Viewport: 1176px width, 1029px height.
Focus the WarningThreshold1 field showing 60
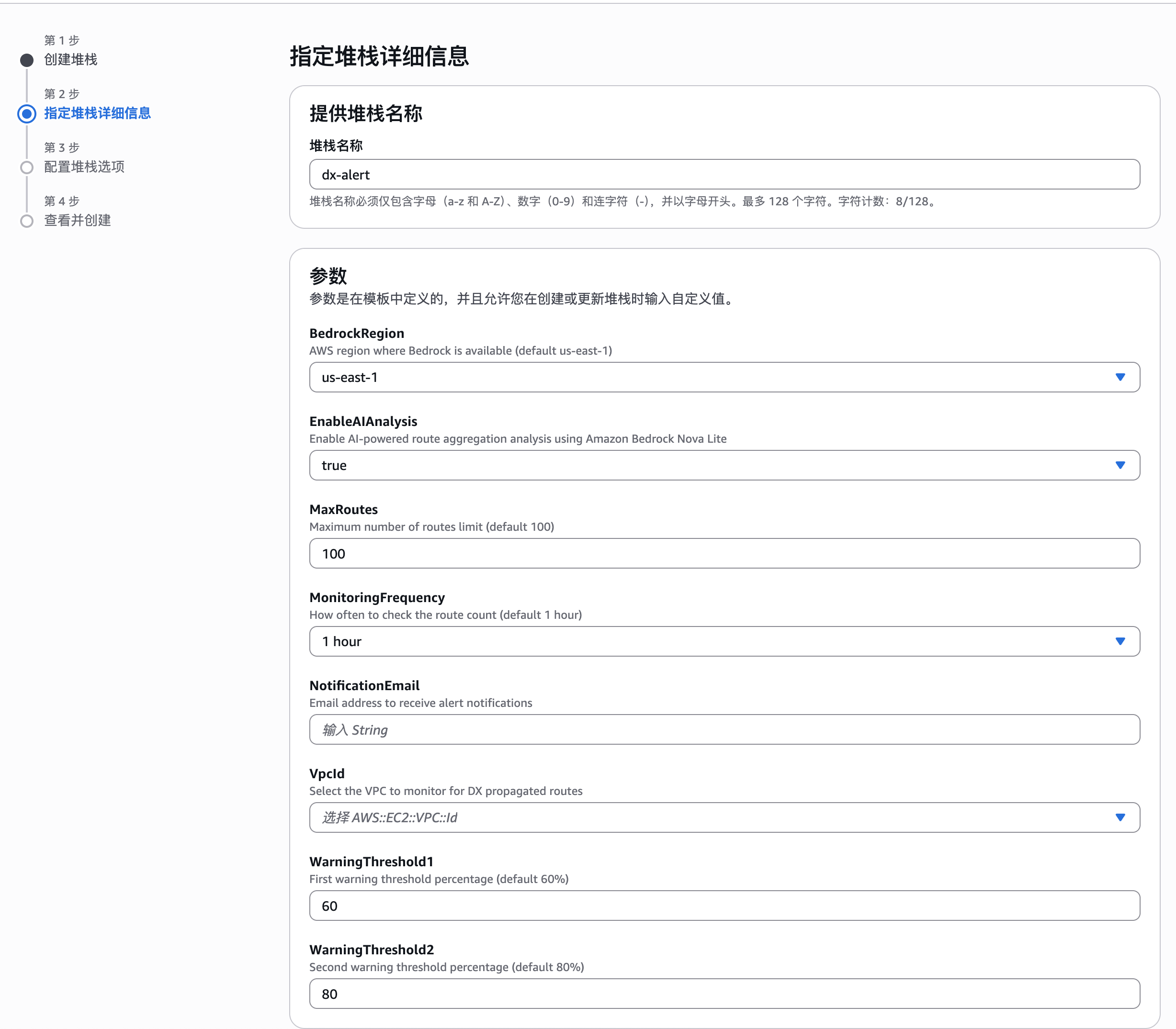coord(724,906)
